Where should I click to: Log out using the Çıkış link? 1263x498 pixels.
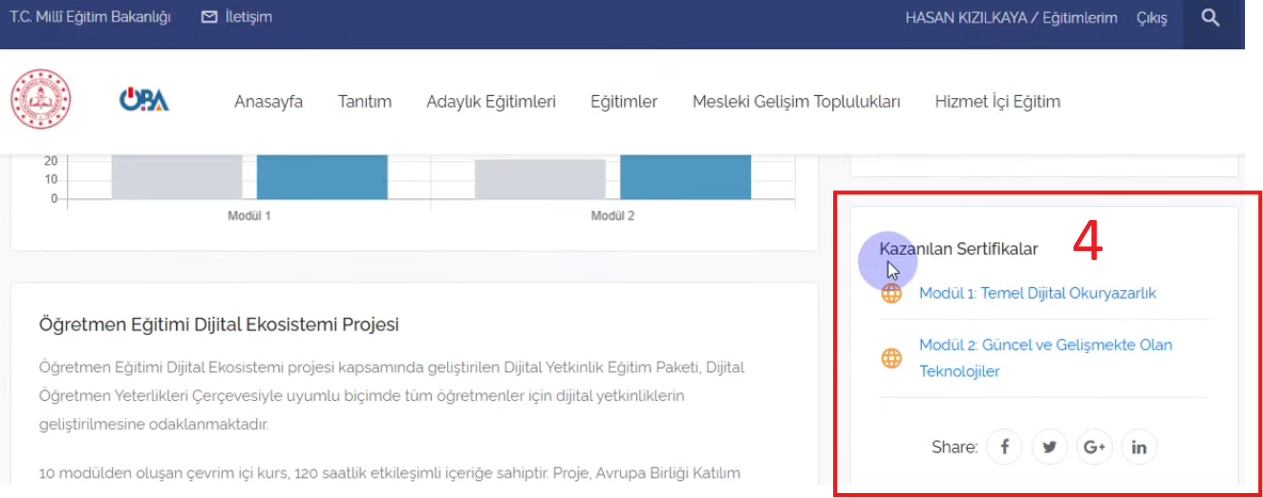tap(1151, 18)
